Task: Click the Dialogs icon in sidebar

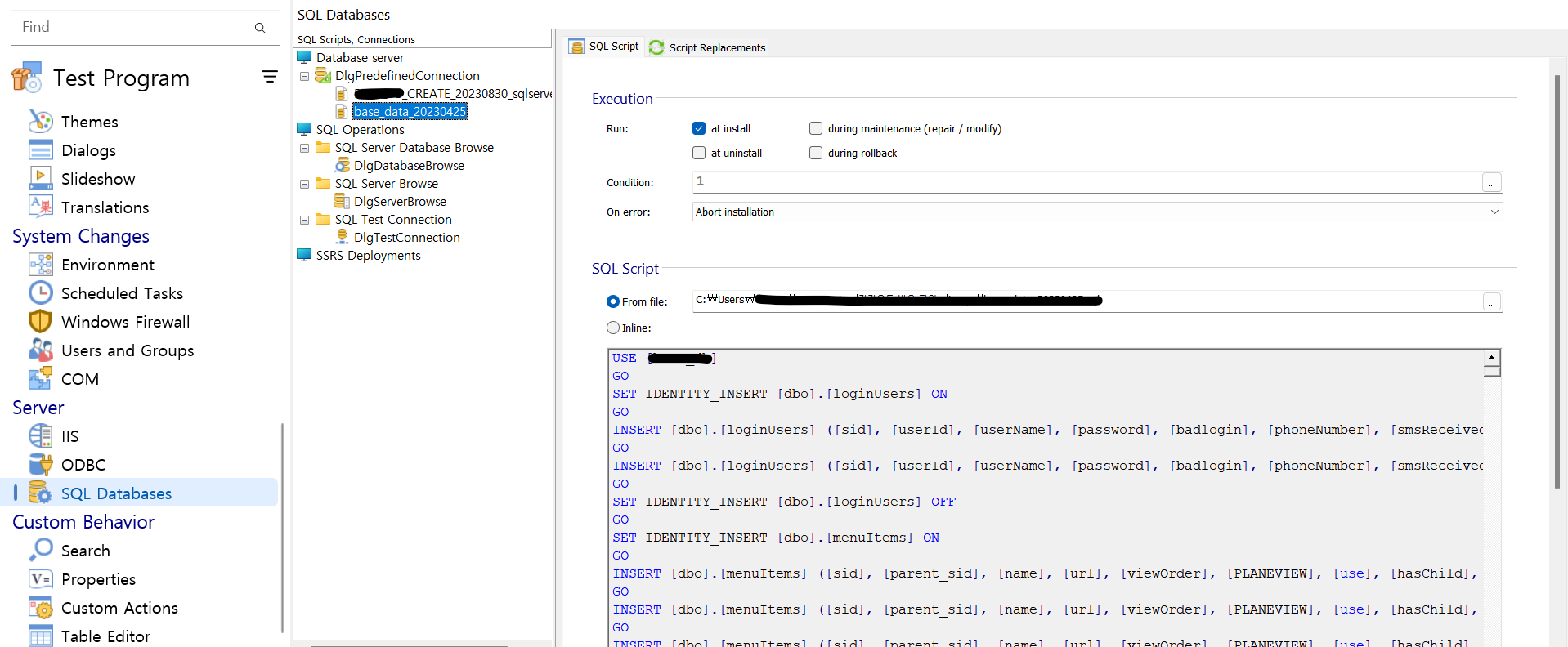Action: coord(40,149)
